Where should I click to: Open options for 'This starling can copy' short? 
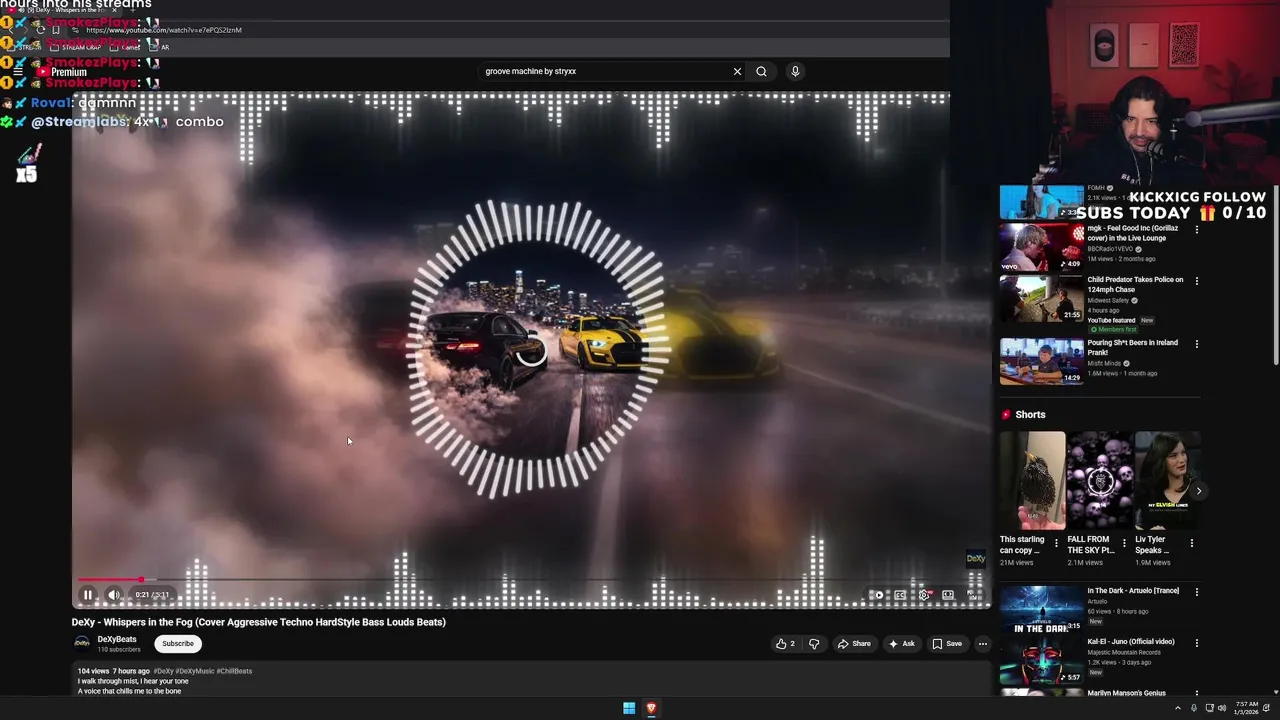(1056, 544)
